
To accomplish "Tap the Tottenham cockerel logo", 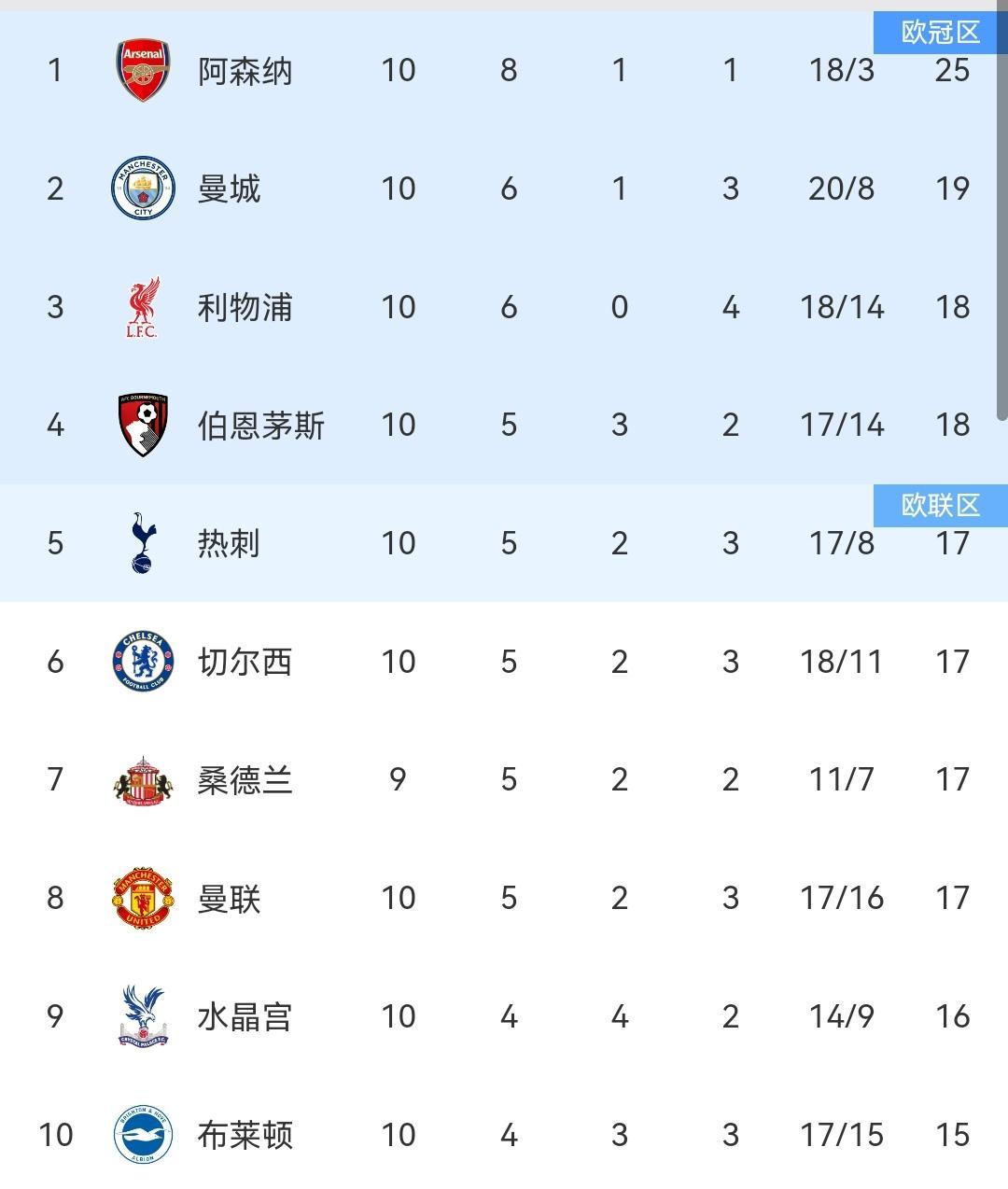I will pyautogui.click(x=143, y=542).
